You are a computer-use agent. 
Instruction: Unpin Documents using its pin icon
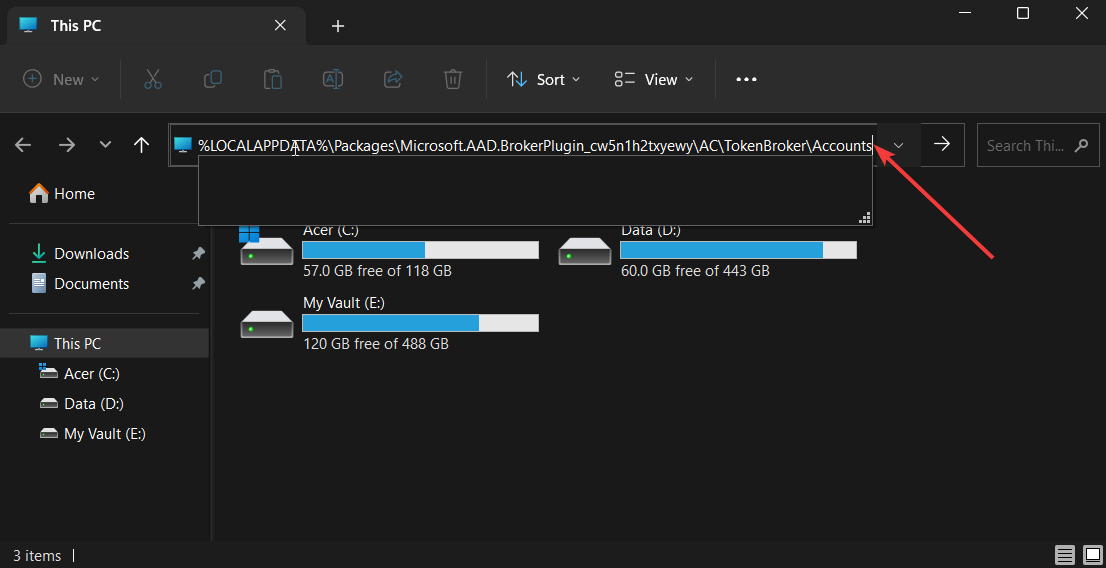(199, 284)
